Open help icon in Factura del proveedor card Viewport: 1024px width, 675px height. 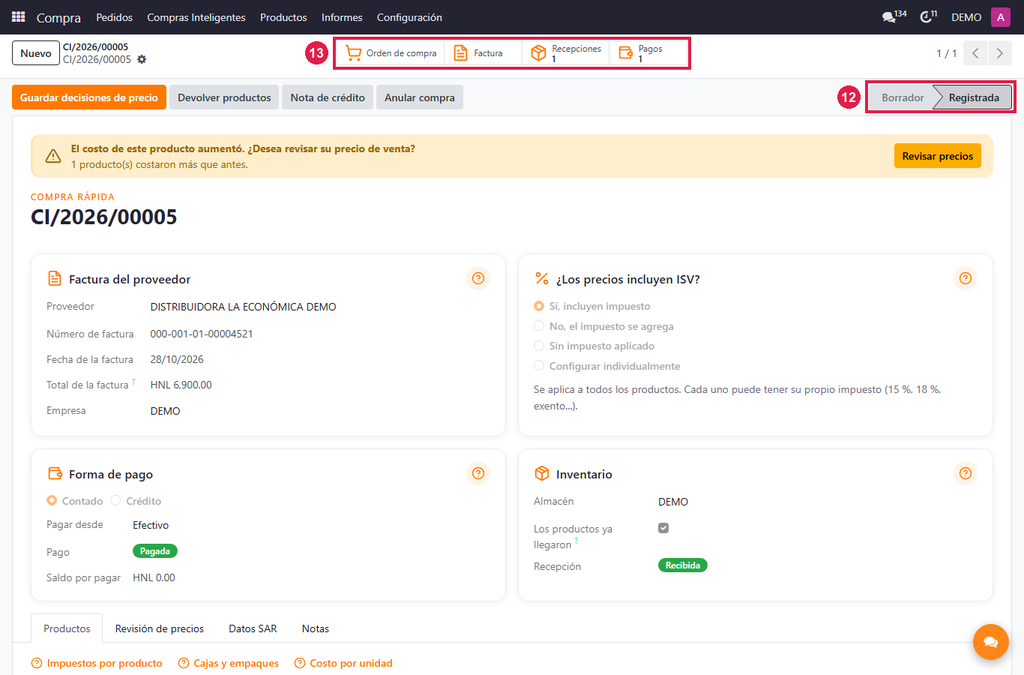pos(478,279)
